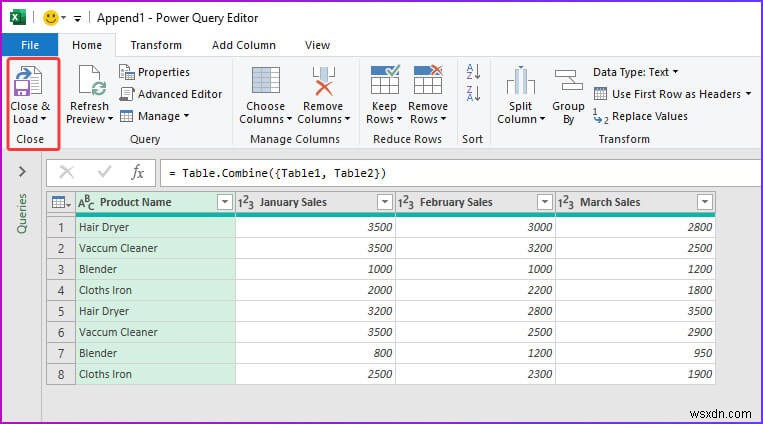The width and height of the screenshot is (763, 424).
Task: Select the Product Name column header
Action: pos(156,202)
